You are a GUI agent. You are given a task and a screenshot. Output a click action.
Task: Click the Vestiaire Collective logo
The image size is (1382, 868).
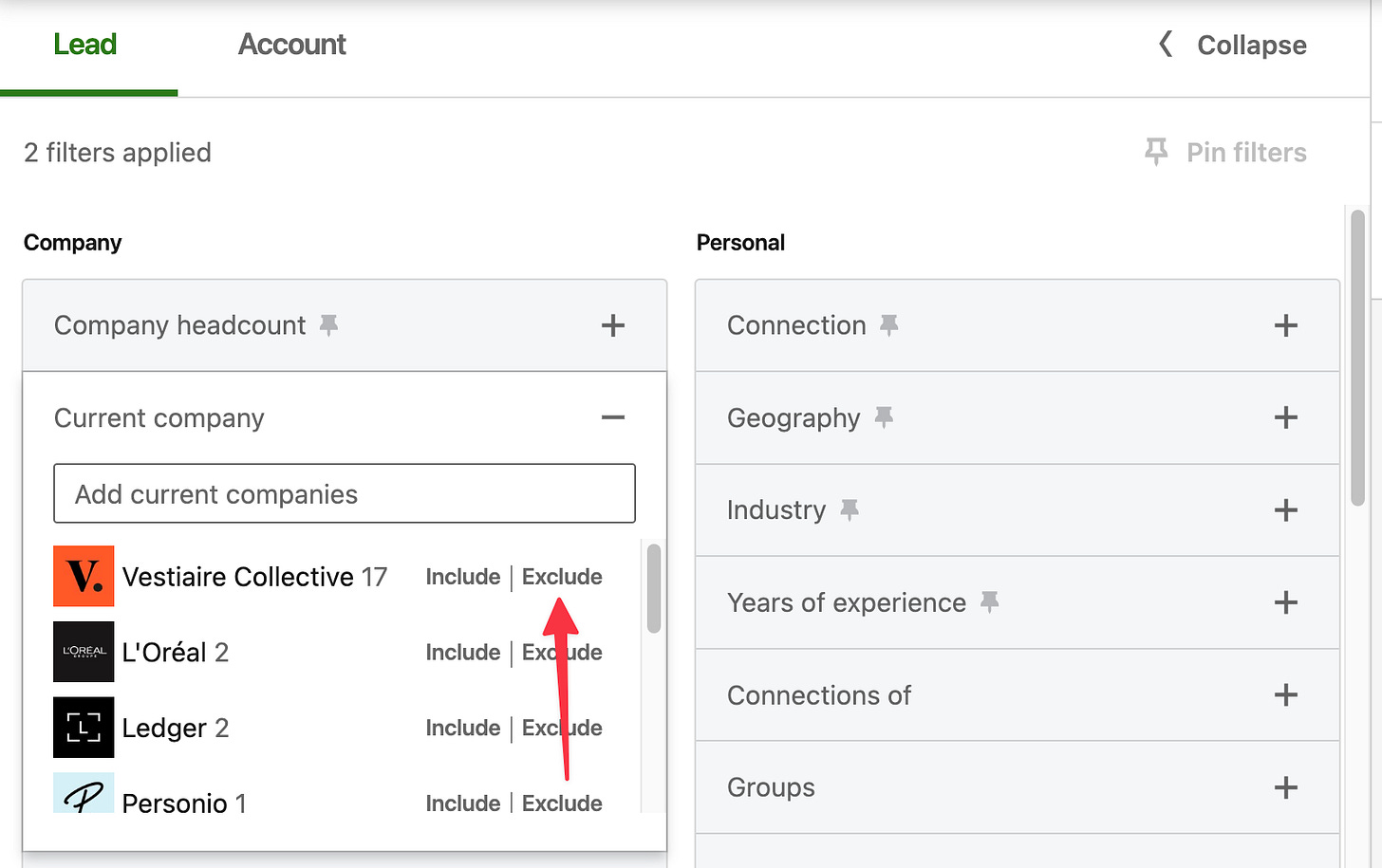(x=84, y=576)
